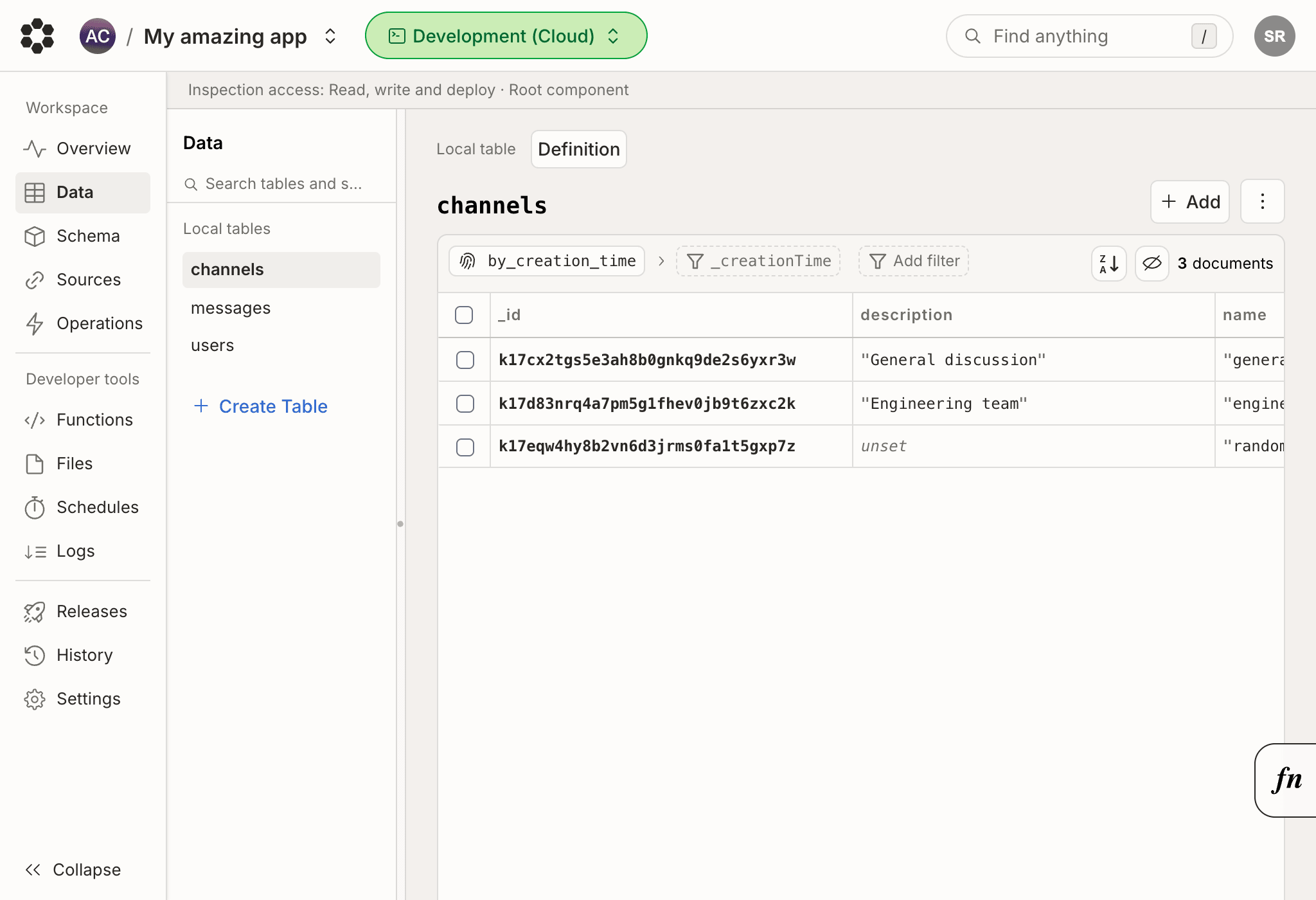
Task: Open Sources in the sidebar
Action: 83,280
